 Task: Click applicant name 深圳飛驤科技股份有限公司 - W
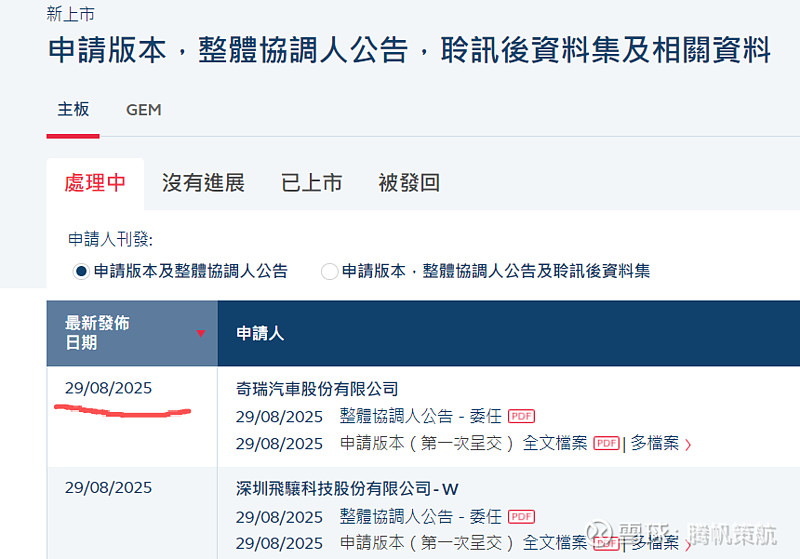click(347, 489)
